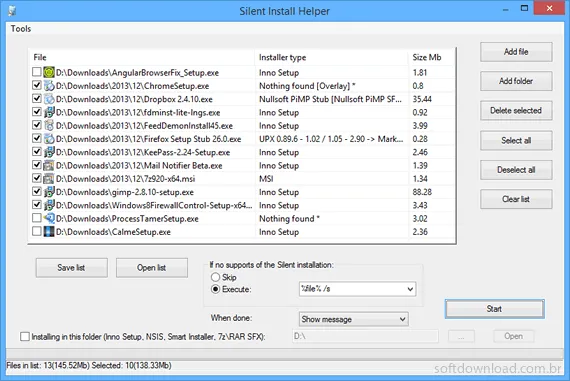Click the ChromeSetup.exe file icon
570x381 pixels.
click(49, 85)
